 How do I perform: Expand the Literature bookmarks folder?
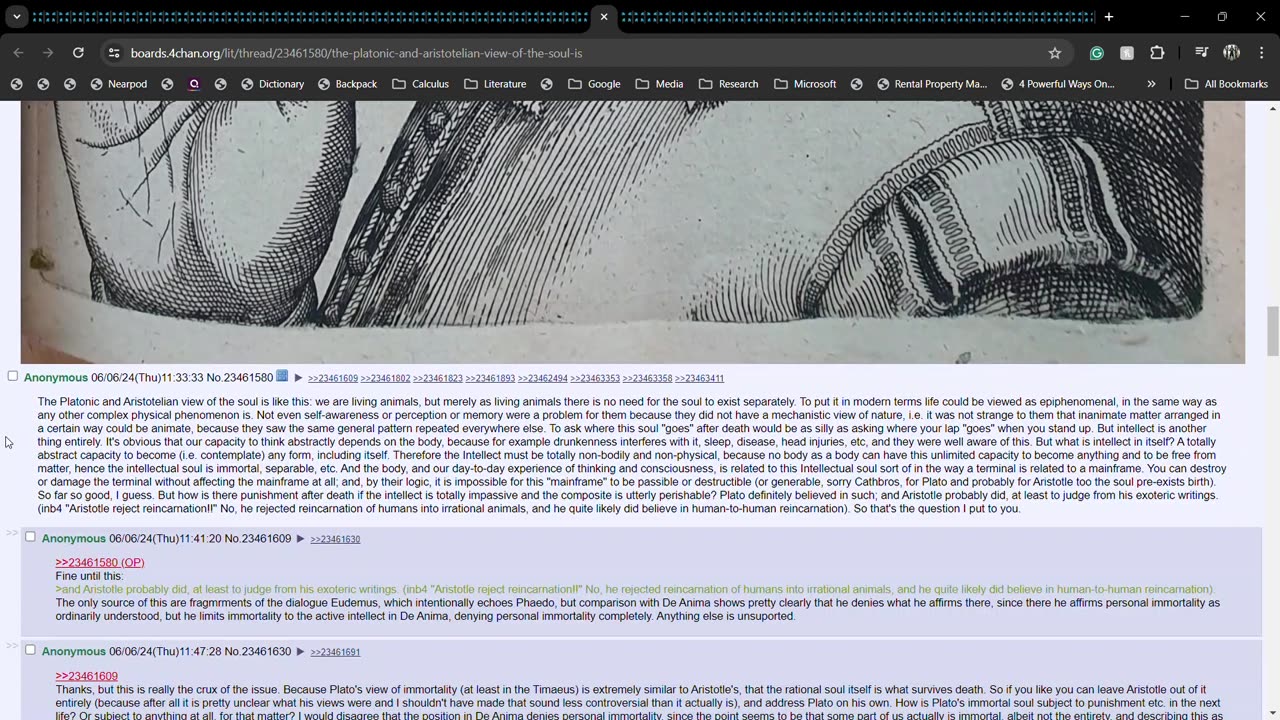pyautogui.click(x=494, y=84)
